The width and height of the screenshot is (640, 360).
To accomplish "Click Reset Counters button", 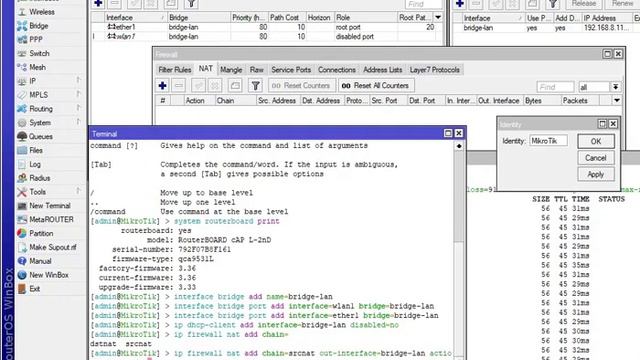I will (301, 86).
